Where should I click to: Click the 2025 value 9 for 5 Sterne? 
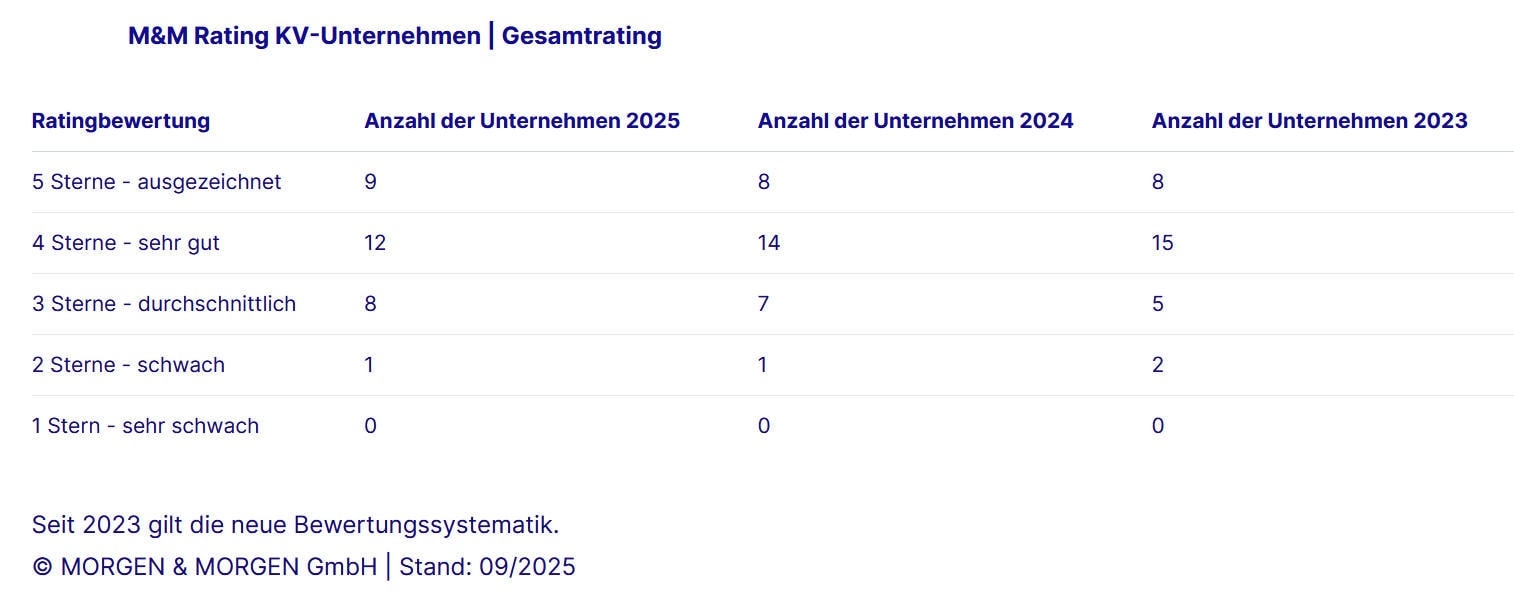(x=371, y=182)
